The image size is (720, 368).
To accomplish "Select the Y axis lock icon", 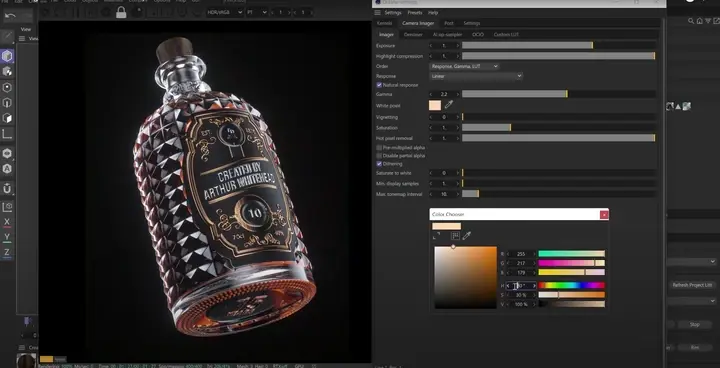I will (x=7, y=238).
